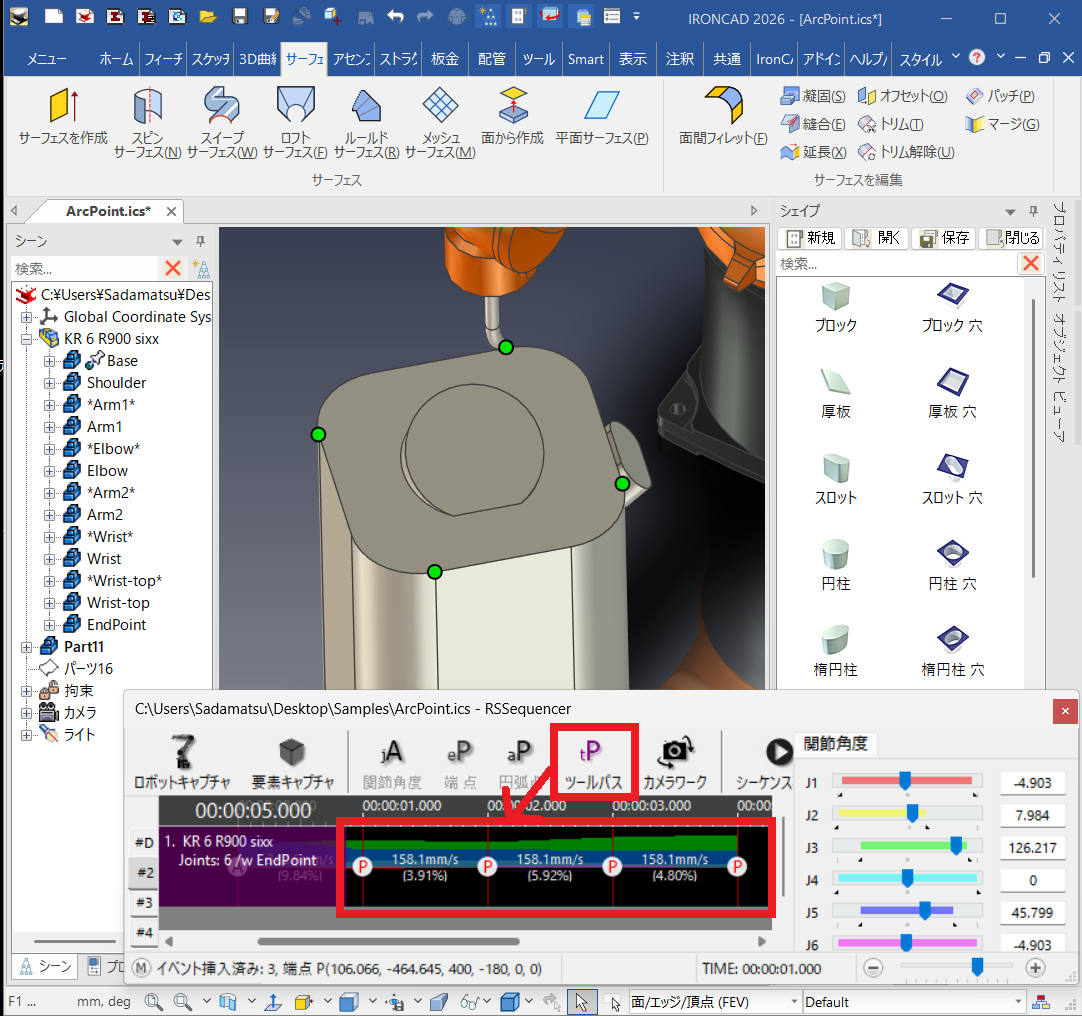Select the Sweep Surface (スイープ サーフェス) tool

pyautogui.click(x=222, y=122)
